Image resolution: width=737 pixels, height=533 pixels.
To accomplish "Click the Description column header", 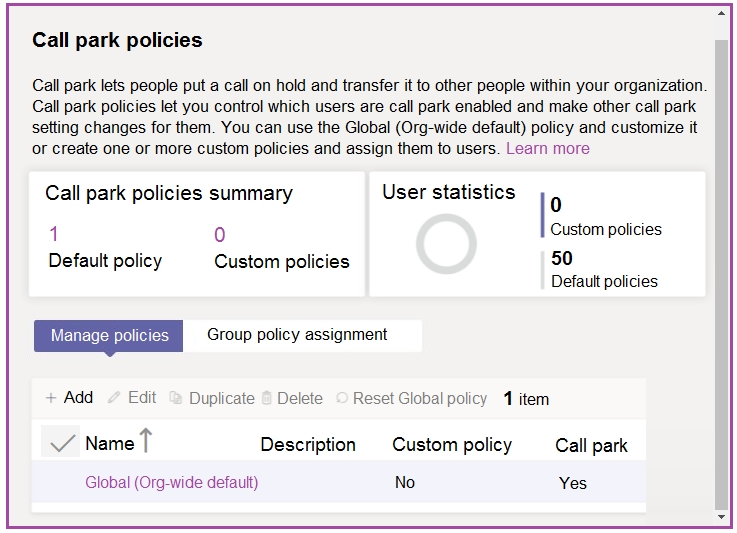I will click(308, 445).
